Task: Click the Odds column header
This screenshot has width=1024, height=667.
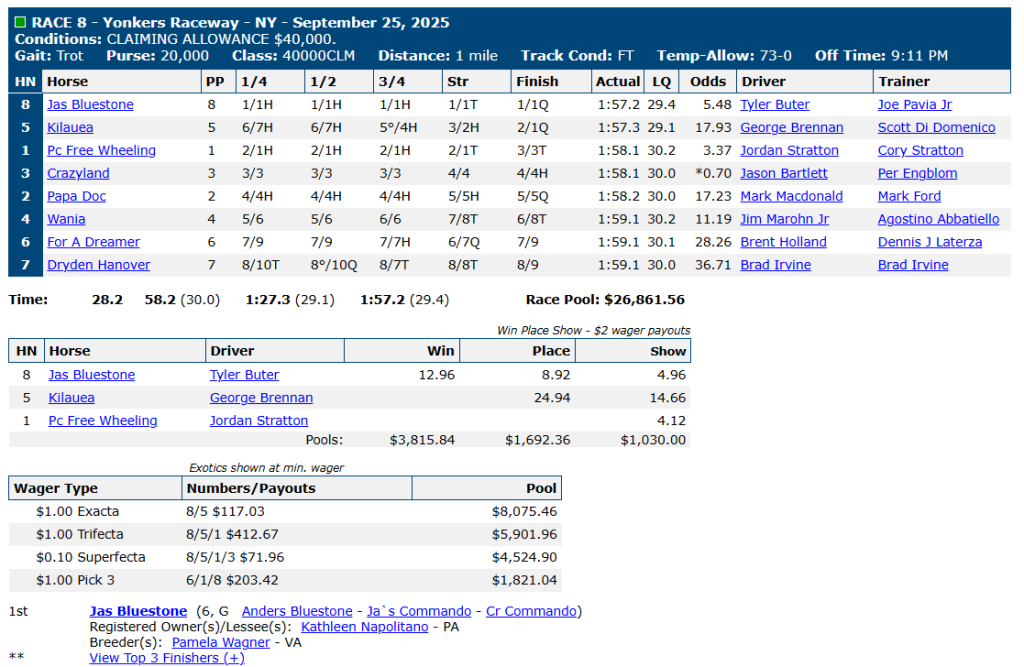Action: pyautogui.click(x=708, y=82)
